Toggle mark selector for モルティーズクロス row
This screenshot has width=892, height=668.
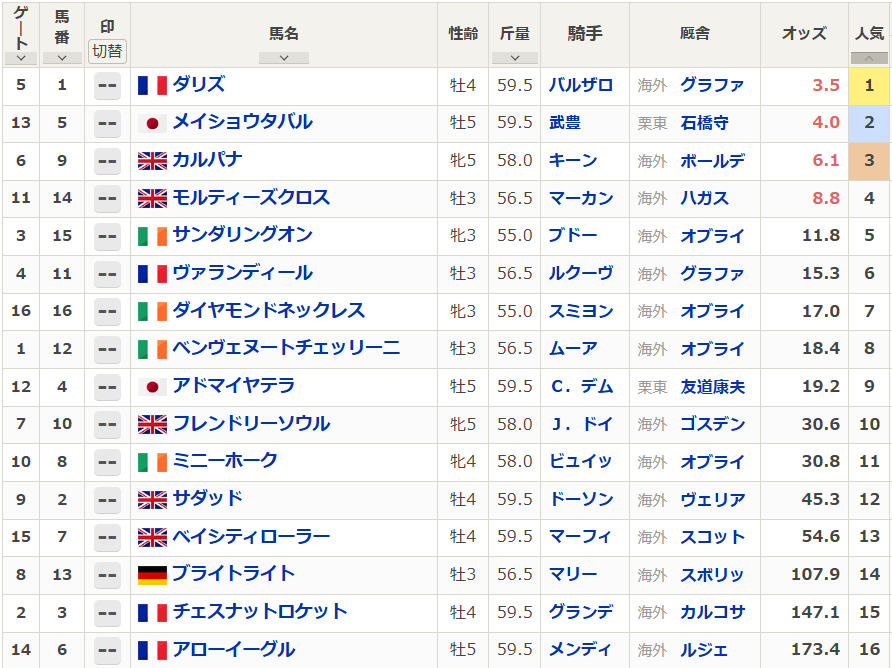[x=107, y=199]
